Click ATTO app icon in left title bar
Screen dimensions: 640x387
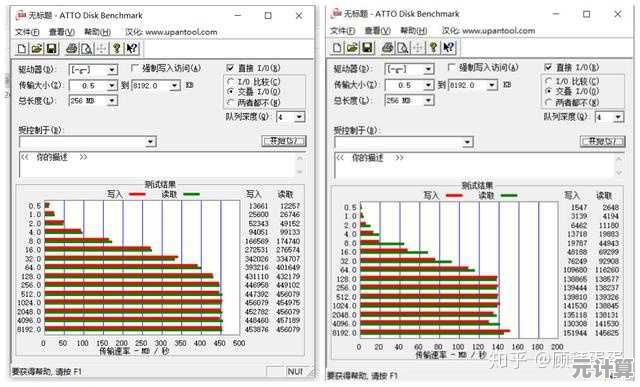pyautogui.click(x=20, y=15)
